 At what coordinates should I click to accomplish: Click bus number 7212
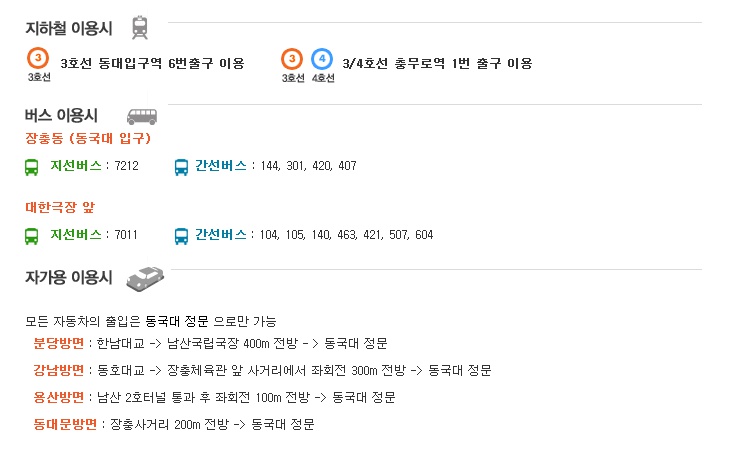(x=126, y=166)
